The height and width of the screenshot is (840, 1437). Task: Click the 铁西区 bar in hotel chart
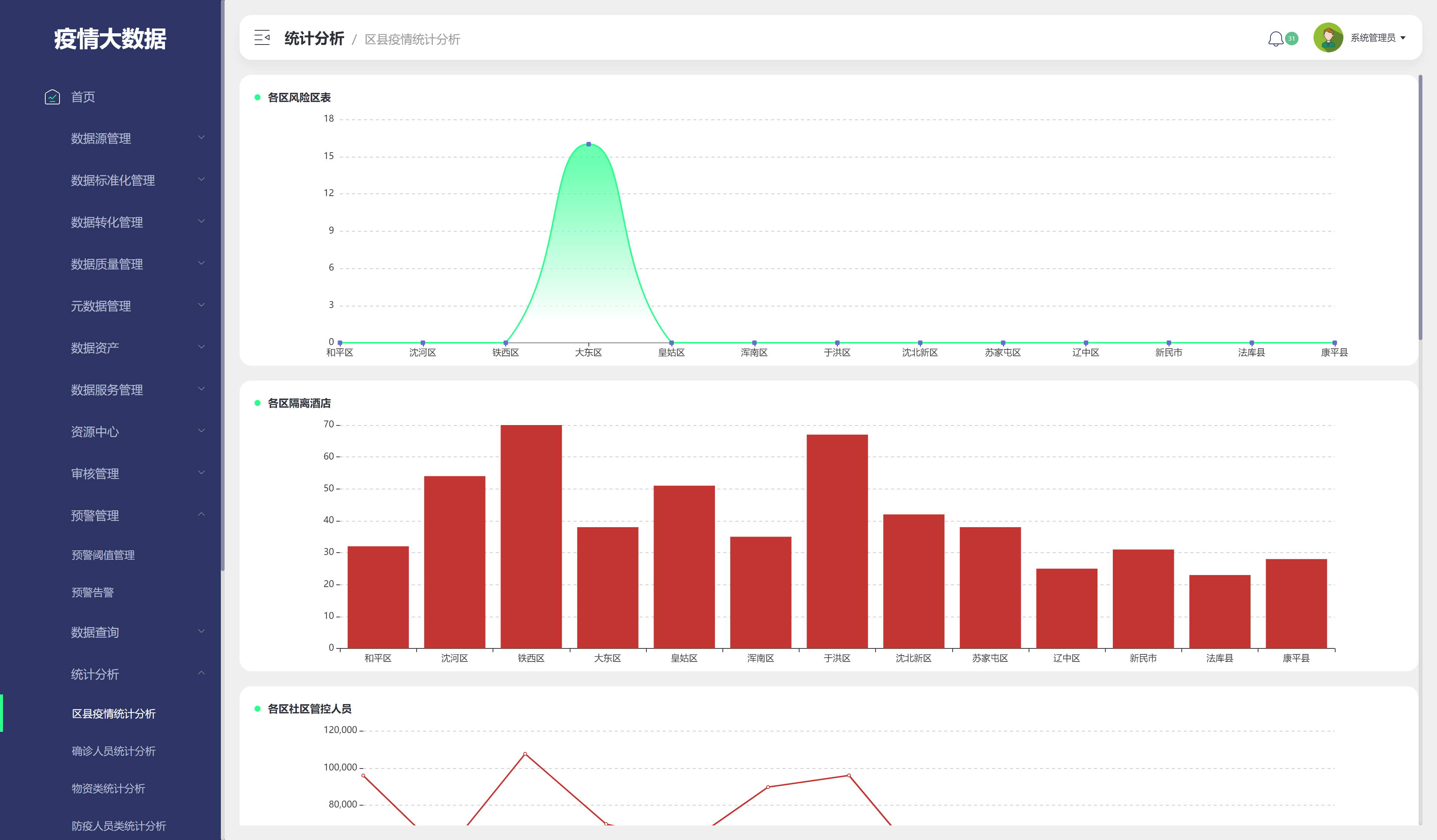(531, 536)
